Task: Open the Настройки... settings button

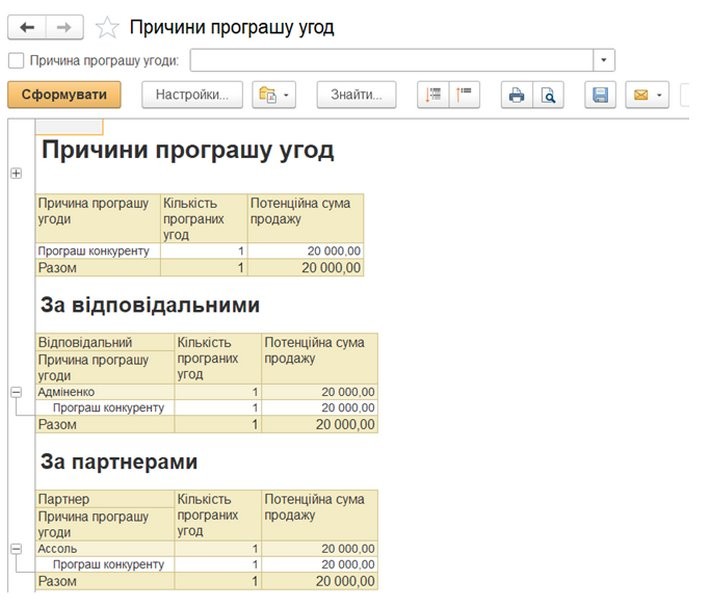Action: pos(193,95)
